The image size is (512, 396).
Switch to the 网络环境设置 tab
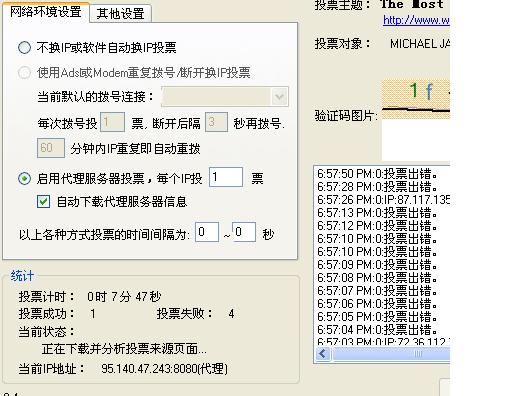(46, 12)
